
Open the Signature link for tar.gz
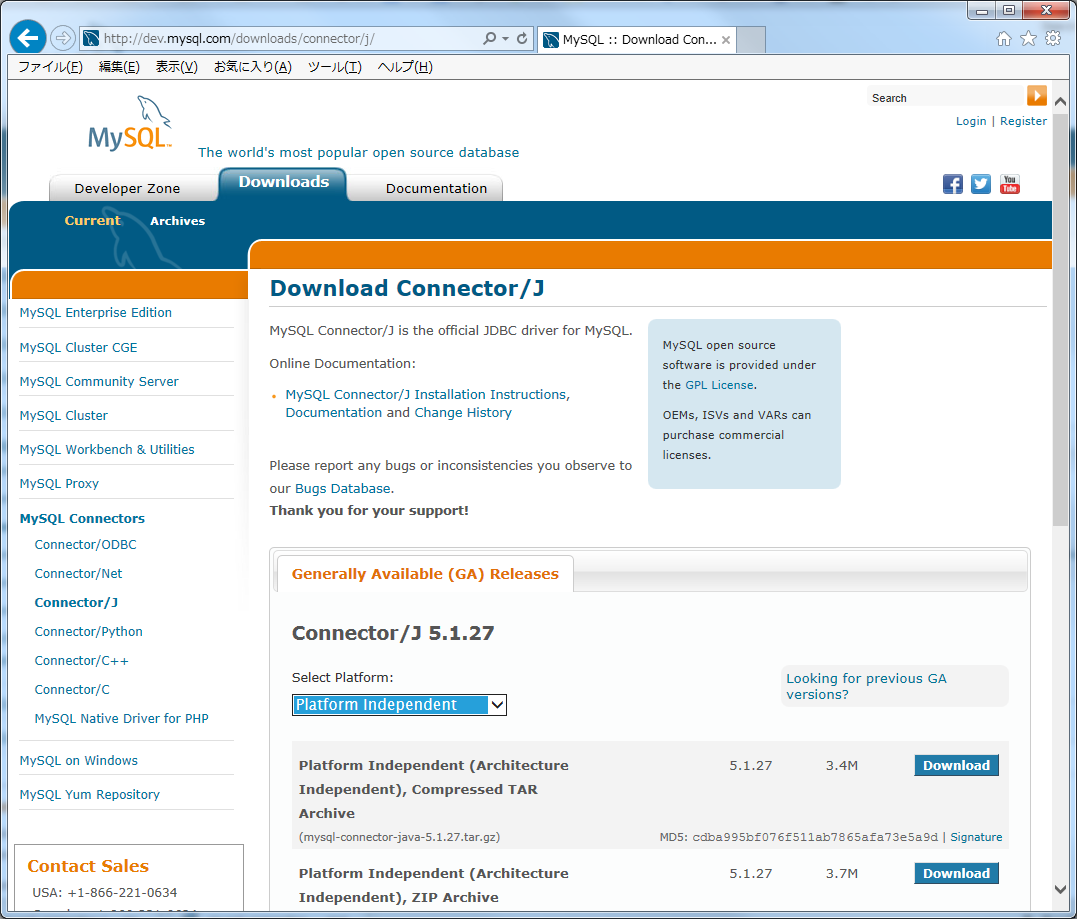pyautogui.click(x=976, y=837)
